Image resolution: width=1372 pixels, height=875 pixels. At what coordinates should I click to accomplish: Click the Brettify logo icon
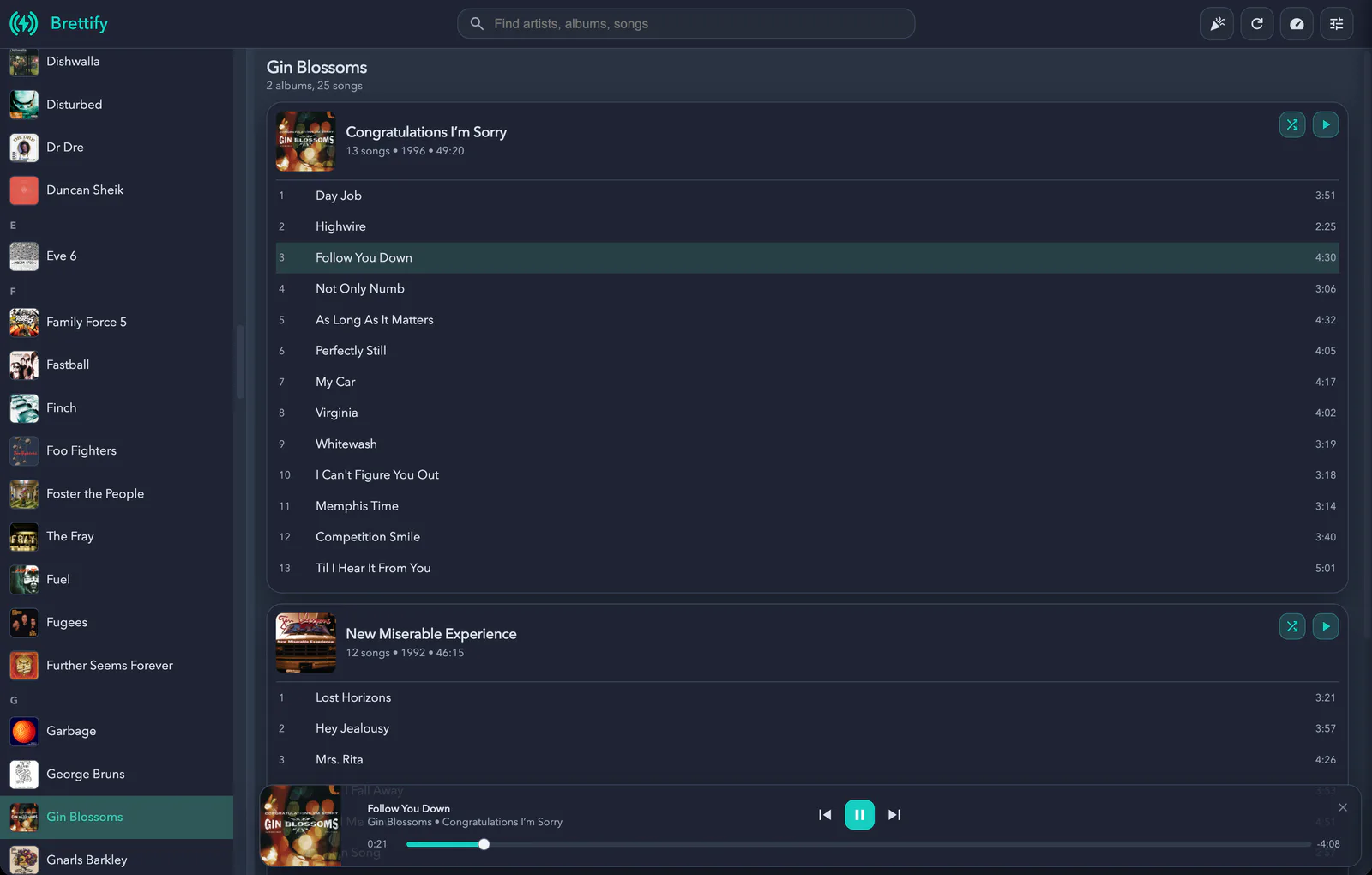click(x=23, y=23)
